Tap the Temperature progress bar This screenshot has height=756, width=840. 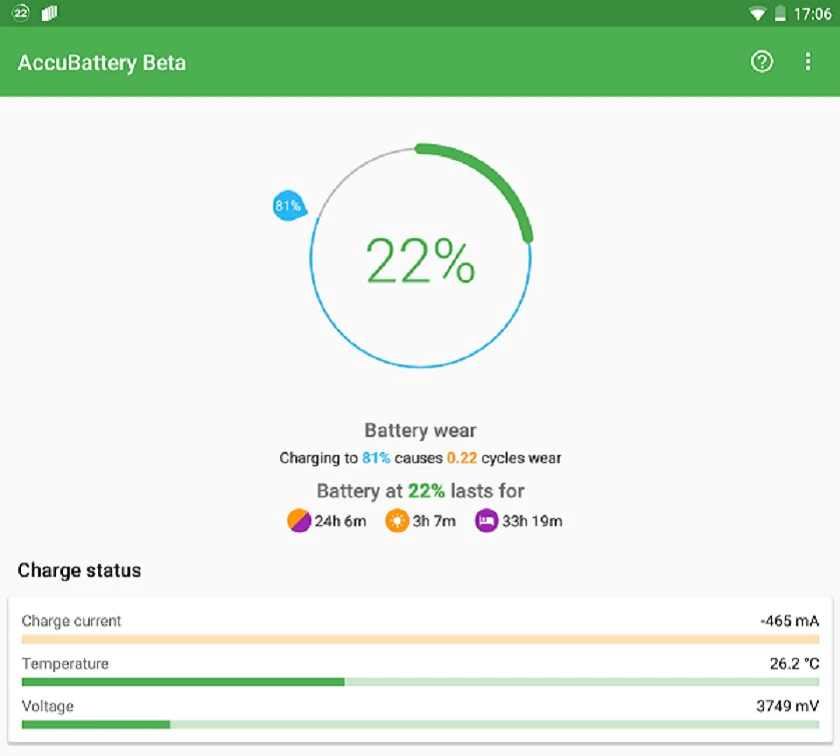tap(421, 682)
